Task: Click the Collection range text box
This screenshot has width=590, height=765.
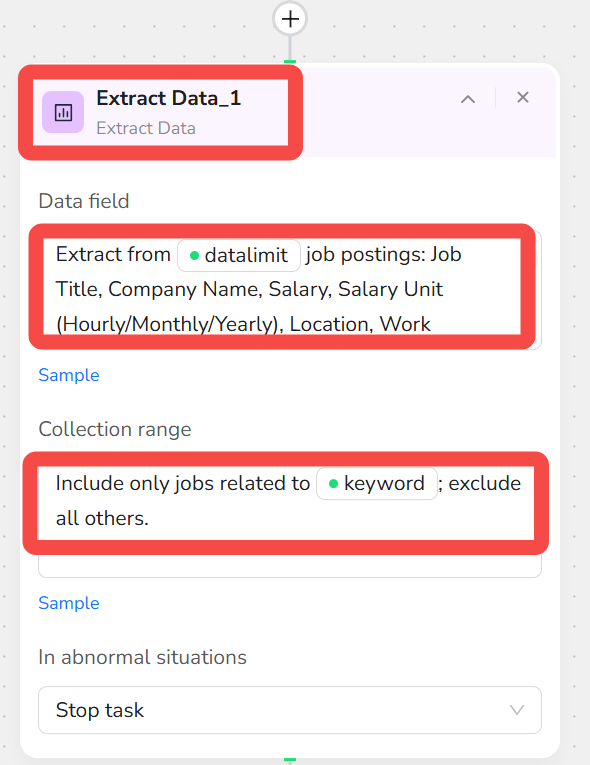Action: [290, 518]
